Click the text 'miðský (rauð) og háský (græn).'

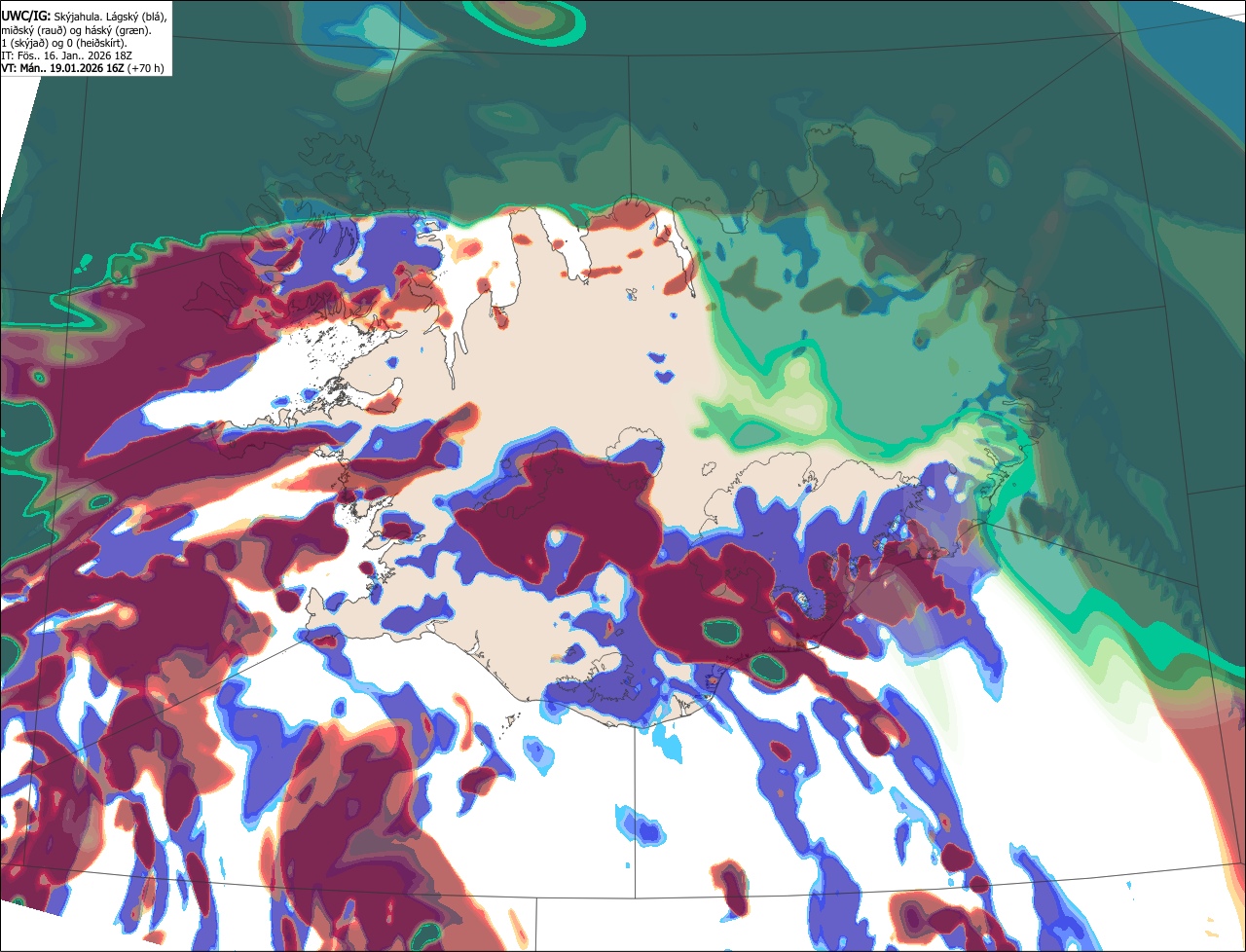tap(76, 30)
